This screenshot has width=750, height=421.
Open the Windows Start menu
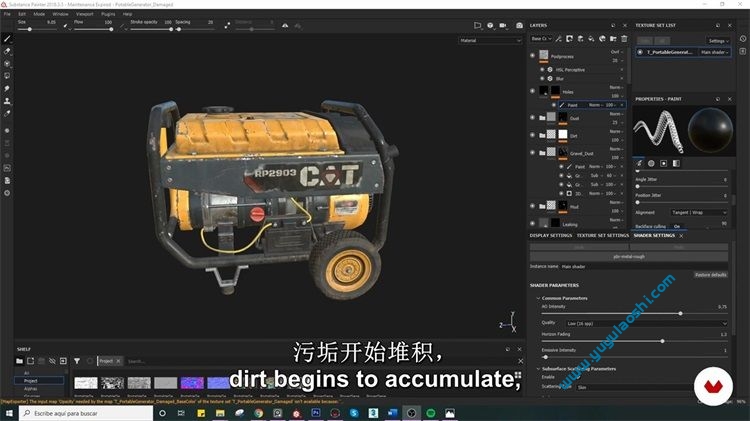[x=9, y=413]
